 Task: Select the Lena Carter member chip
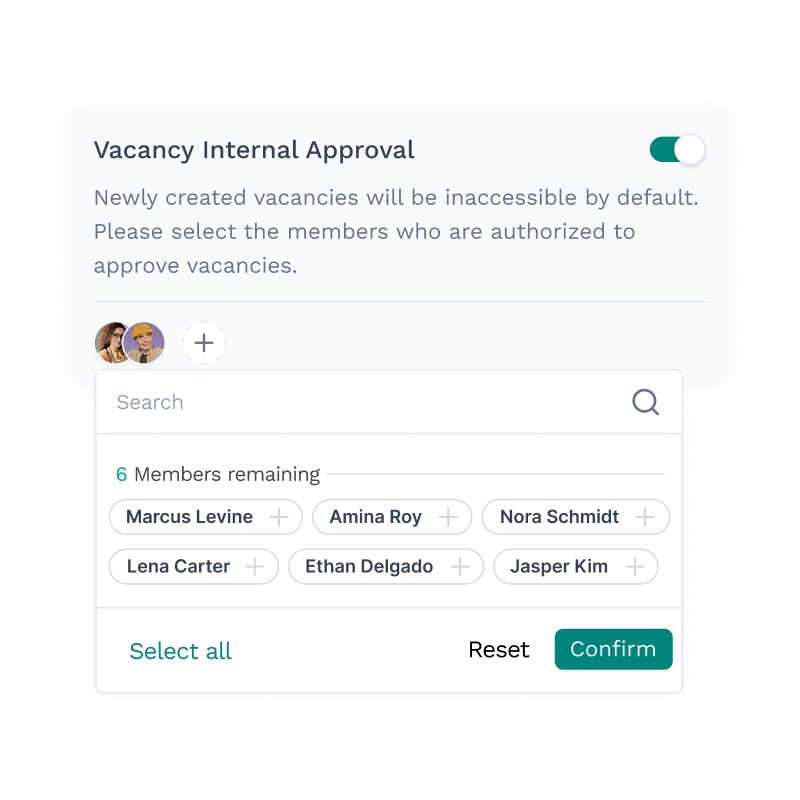(178, 566)
